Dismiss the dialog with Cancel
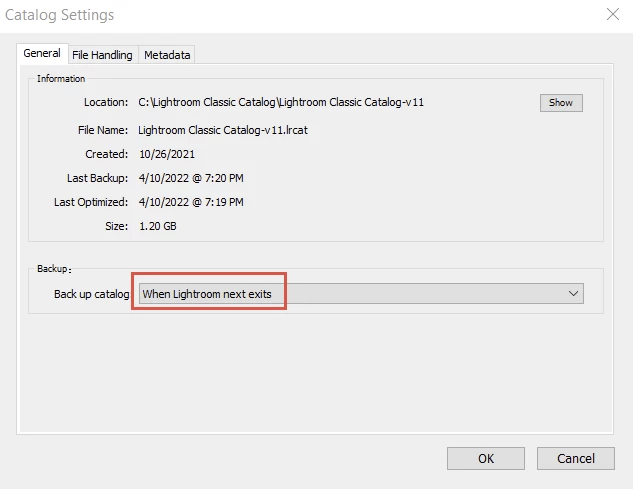The height and width of the screenshot is (489, 633). [x=576, y=458]
